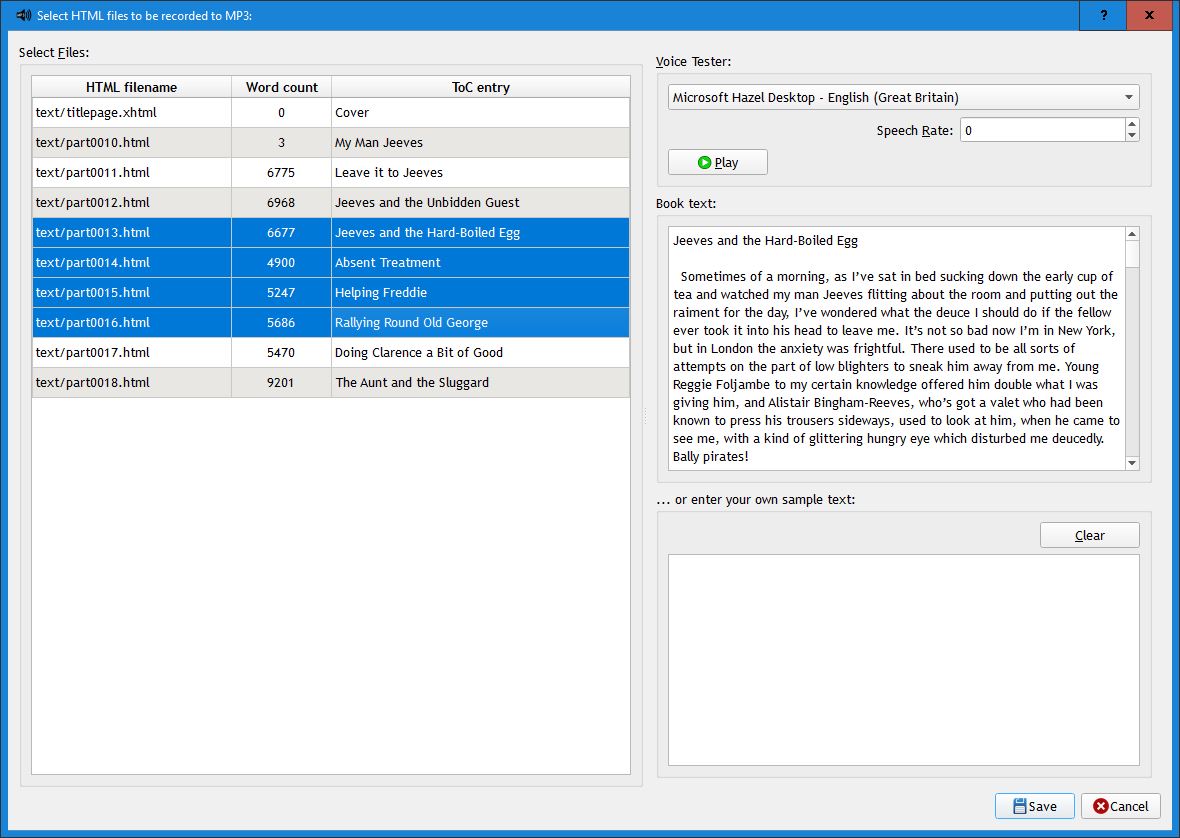Sort by the ToC entry column header
The height and width of the screenshot is (838, 1180).
(480, 87)
